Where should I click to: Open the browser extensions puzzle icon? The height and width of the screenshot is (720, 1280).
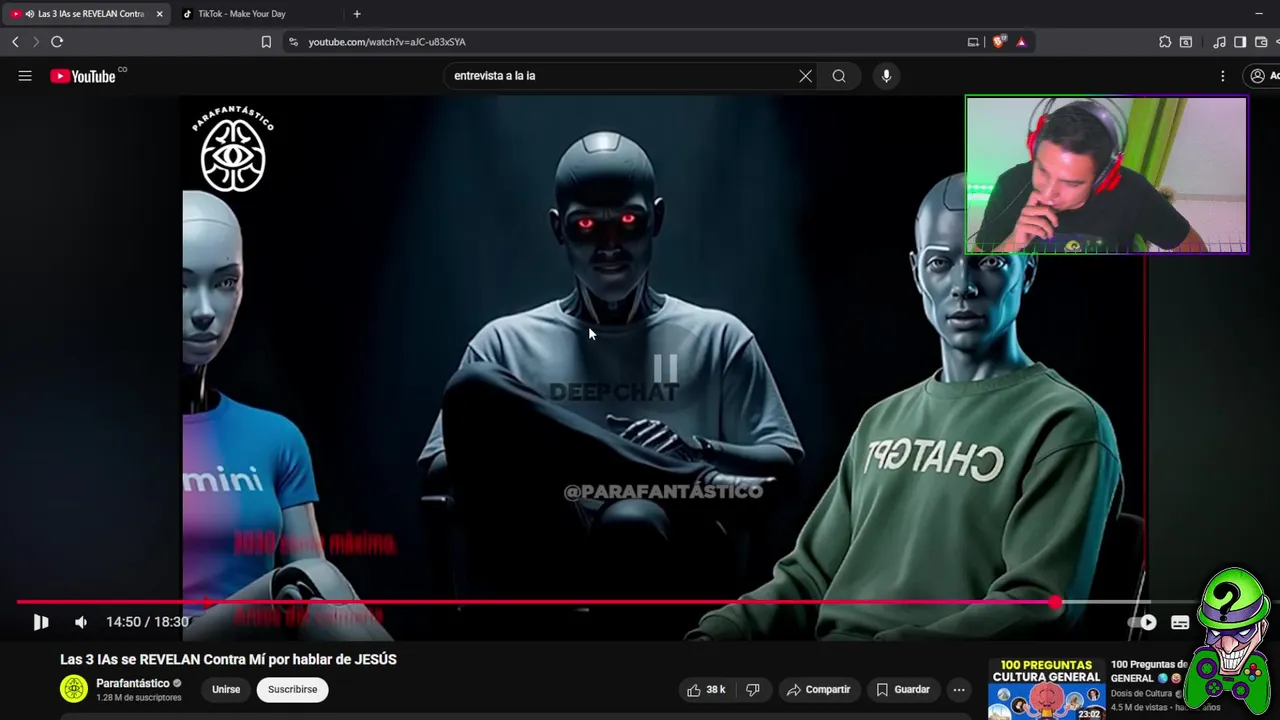[1165, 42]
